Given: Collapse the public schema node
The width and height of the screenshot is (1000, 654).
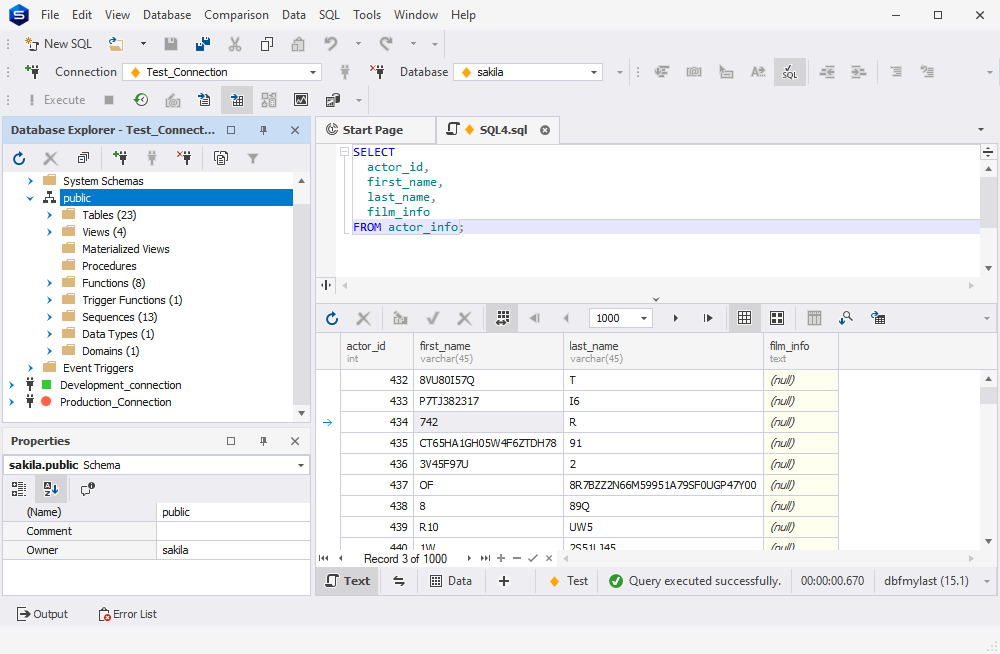Looking at the screenshot, I should (x=30, y=198).
